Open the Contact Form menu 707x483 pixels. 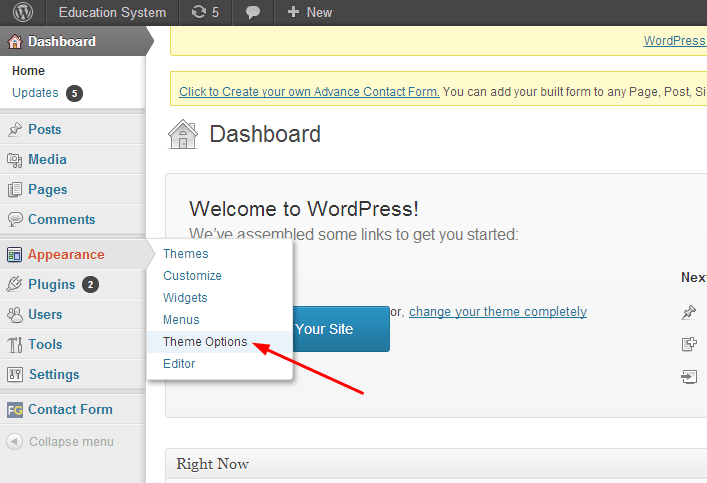click(x=73, y=409)
